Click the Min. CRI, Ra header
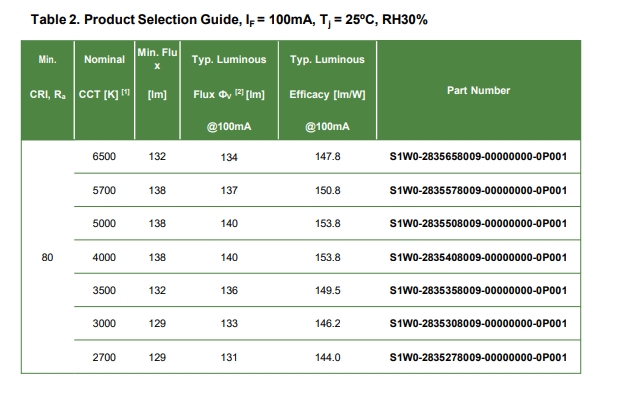The width and height of the screenshot is (628, 405). [47, 77]
